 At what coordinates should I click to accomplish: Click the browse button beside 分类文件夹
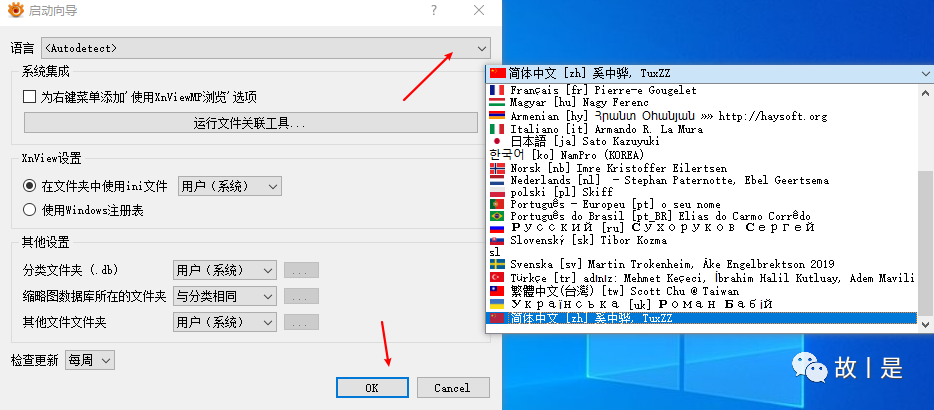[301, 270]
